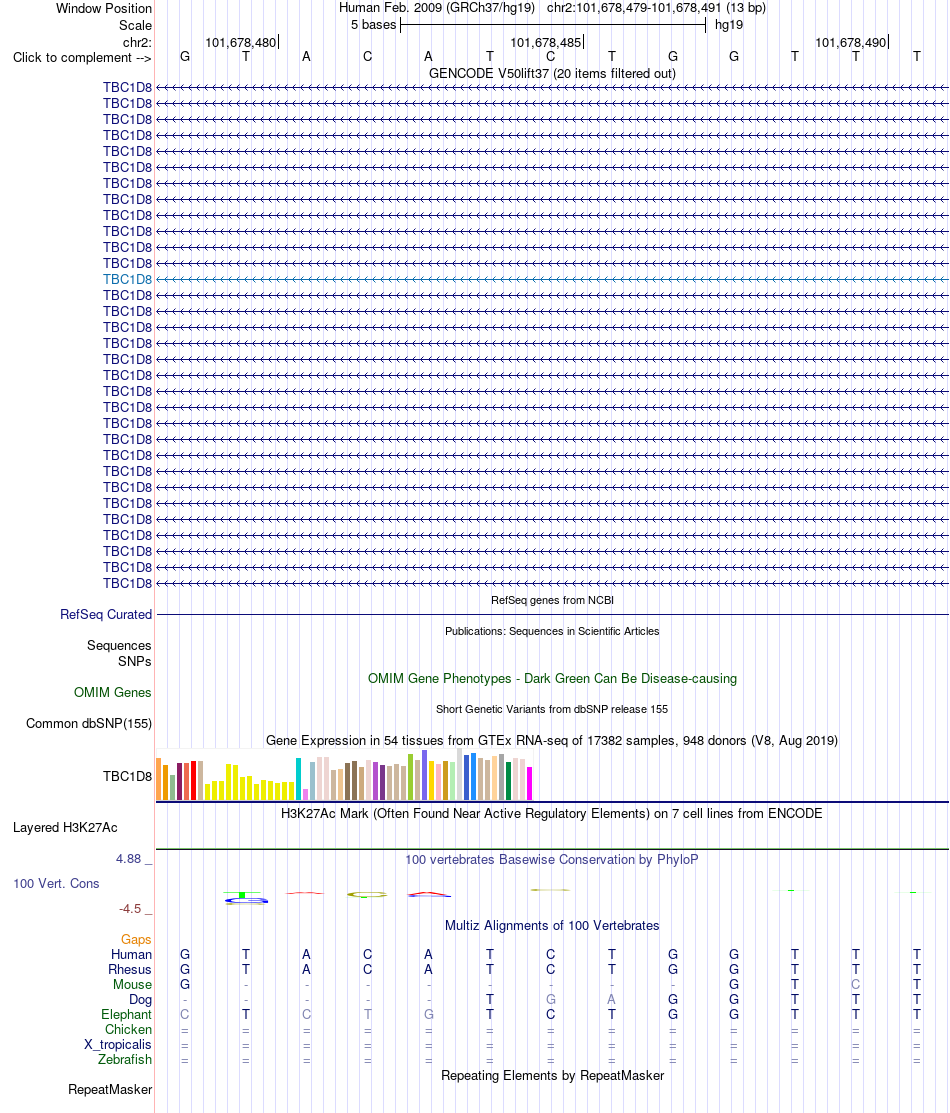Select the 'Zebrafish' alignment row label
This screenshot has height=1113, width=950.
pyautogui.click(x=125, y=1060)
